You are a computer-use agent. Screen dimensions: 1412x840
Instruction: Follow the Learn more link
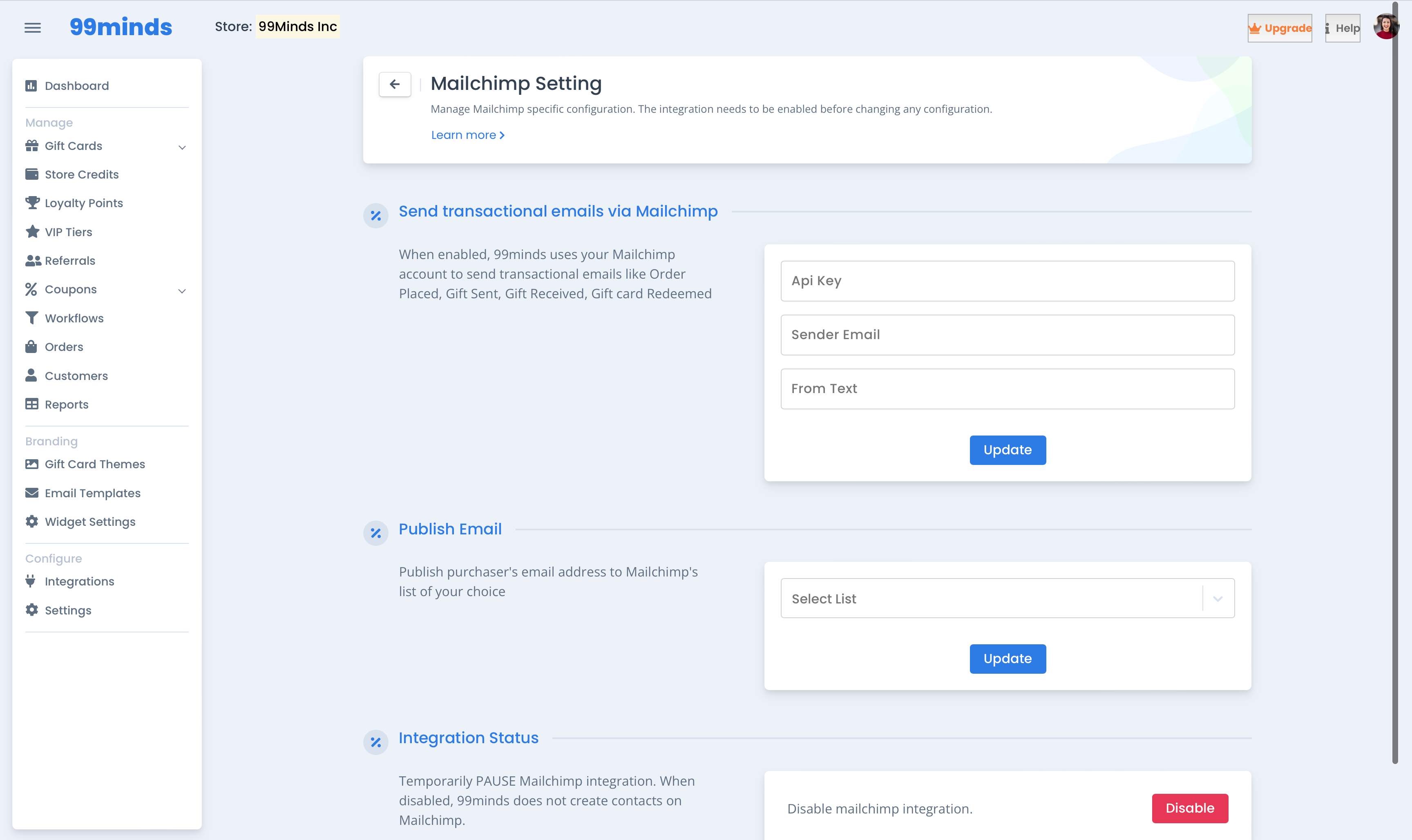coord(468,135)
